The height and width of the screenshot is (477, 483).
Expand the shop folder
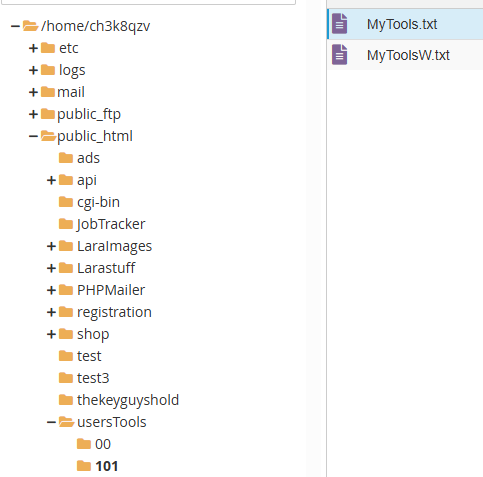(51, 334)
